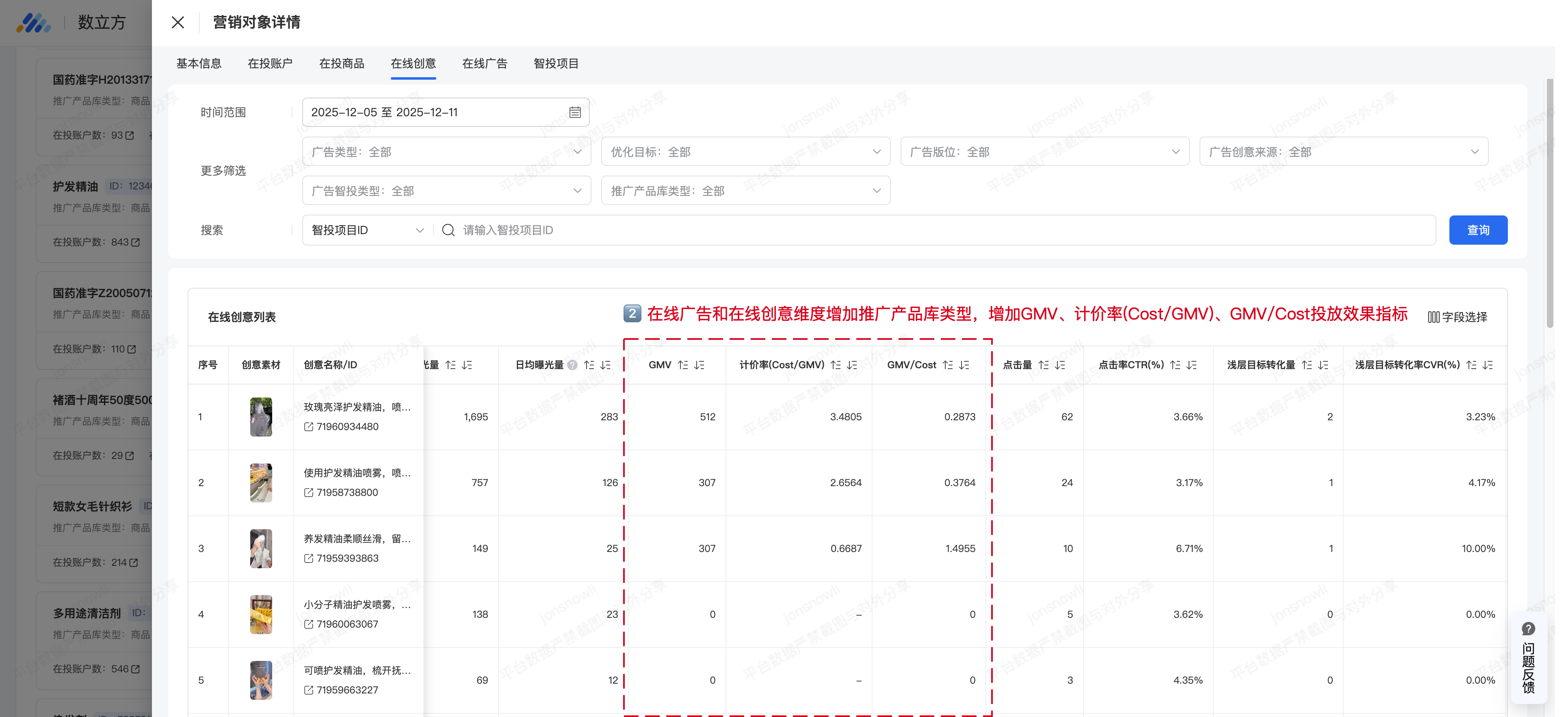The width and height of the screenshot is (1568, 717).
Task: Click GMV/Cost column descending sort icon
Action: click(964, 365)
